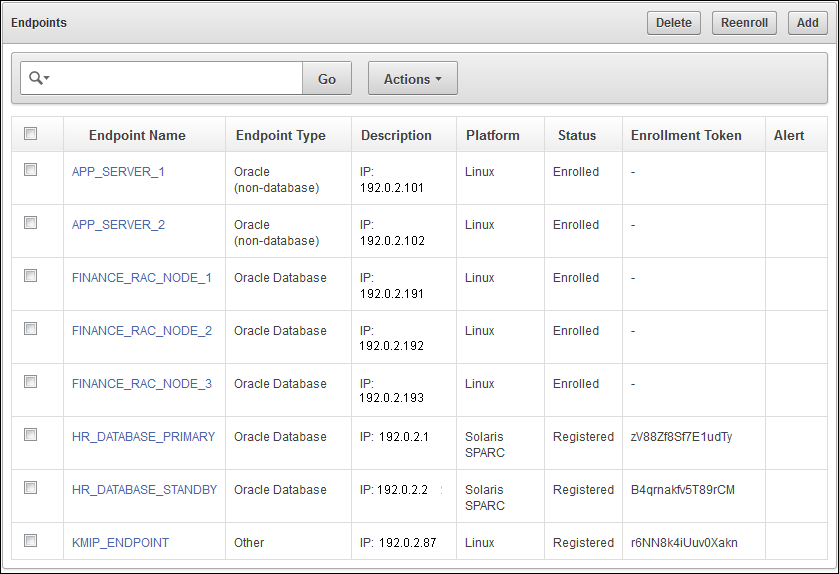Click Registered status of HR_DATABASE_STANDBY
The image size is (839, 574).
tap(583, 489)
